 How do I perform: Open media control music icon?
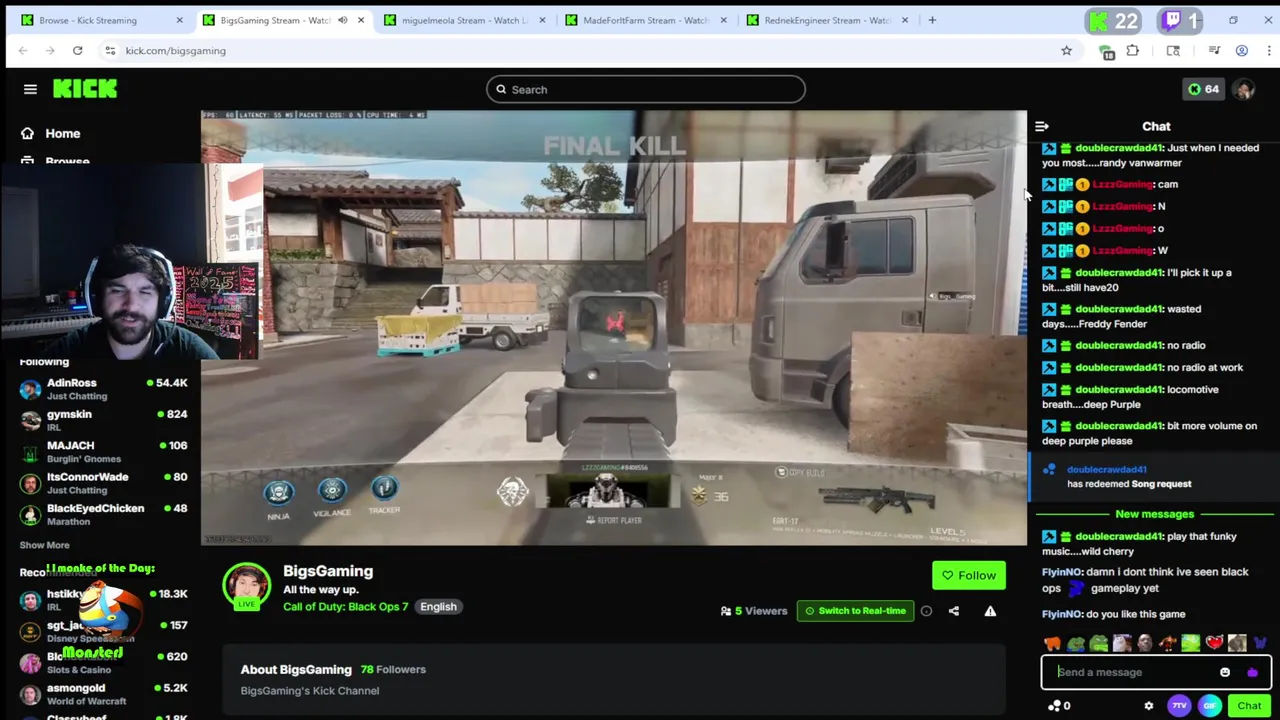coord(1214,50)
